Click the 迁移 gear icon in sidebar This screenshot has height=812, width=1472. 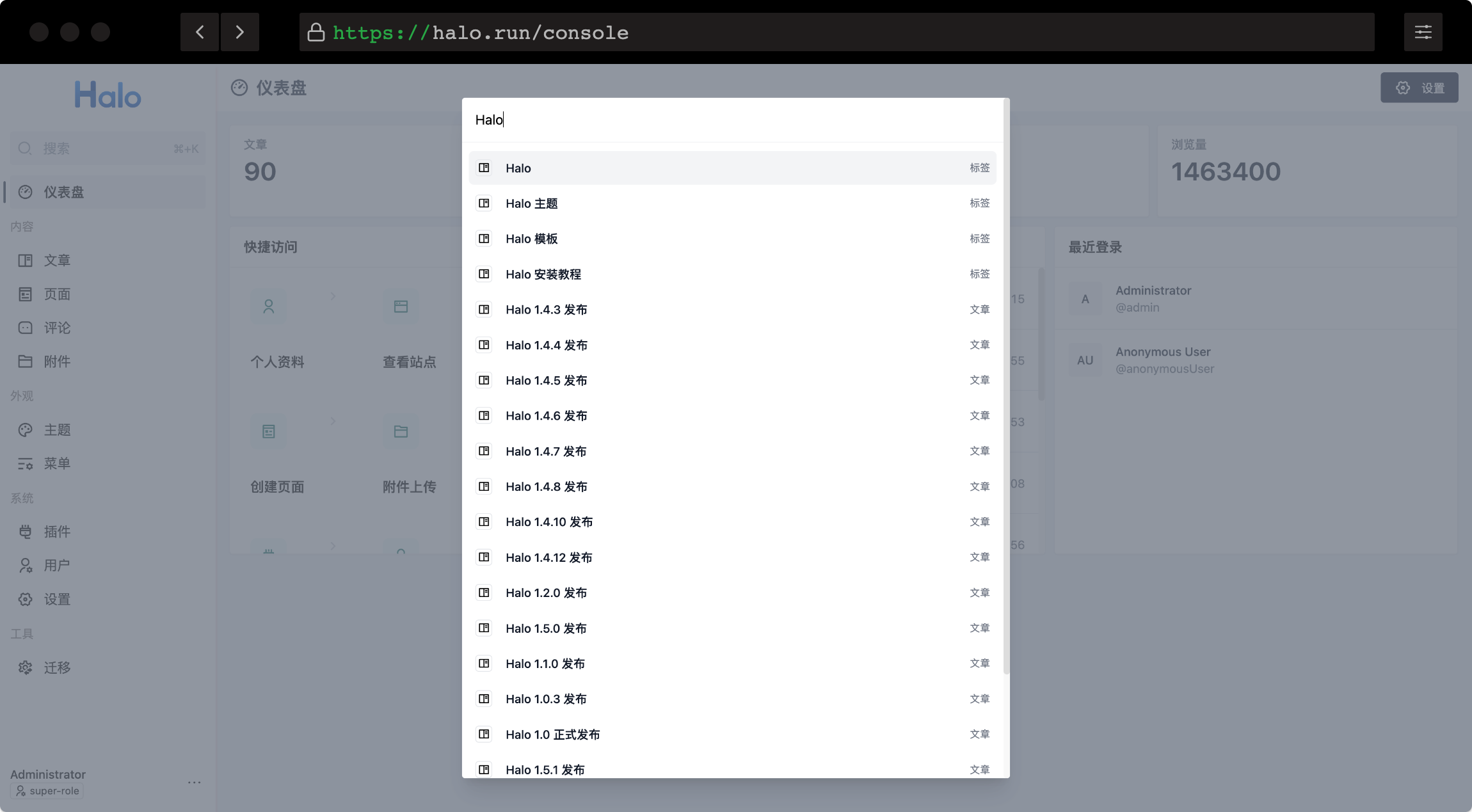pyautogui.click(x=26, y=667)
